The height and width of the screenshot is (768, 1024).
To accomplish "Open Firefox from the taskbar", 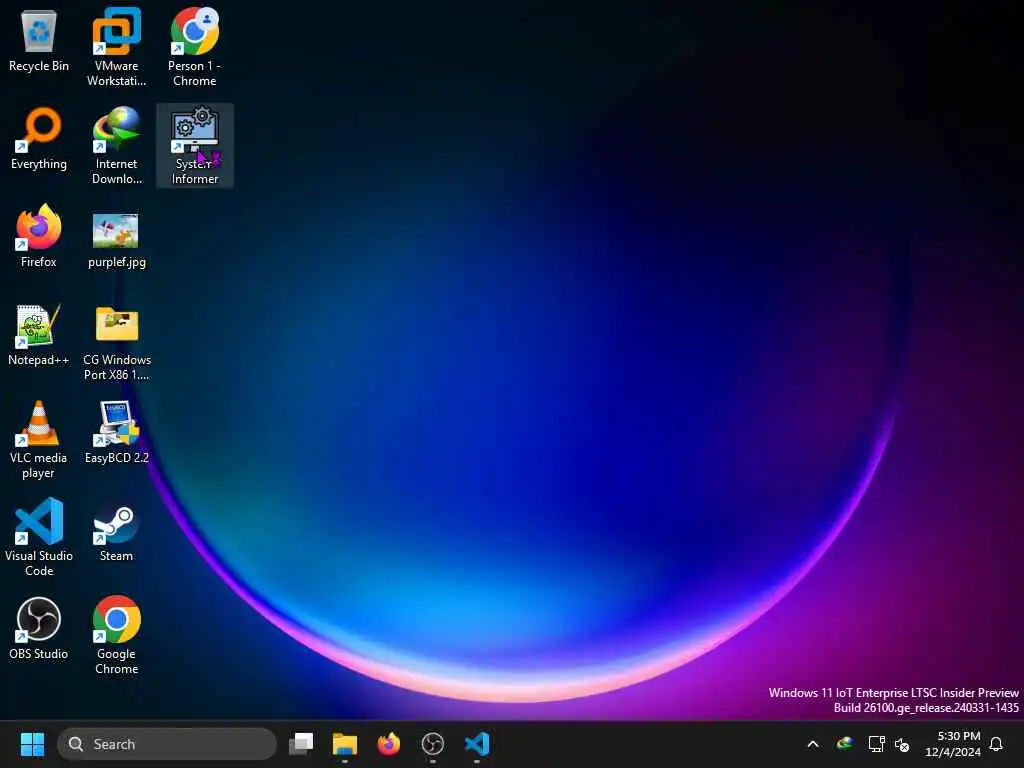I will (389, 744).
